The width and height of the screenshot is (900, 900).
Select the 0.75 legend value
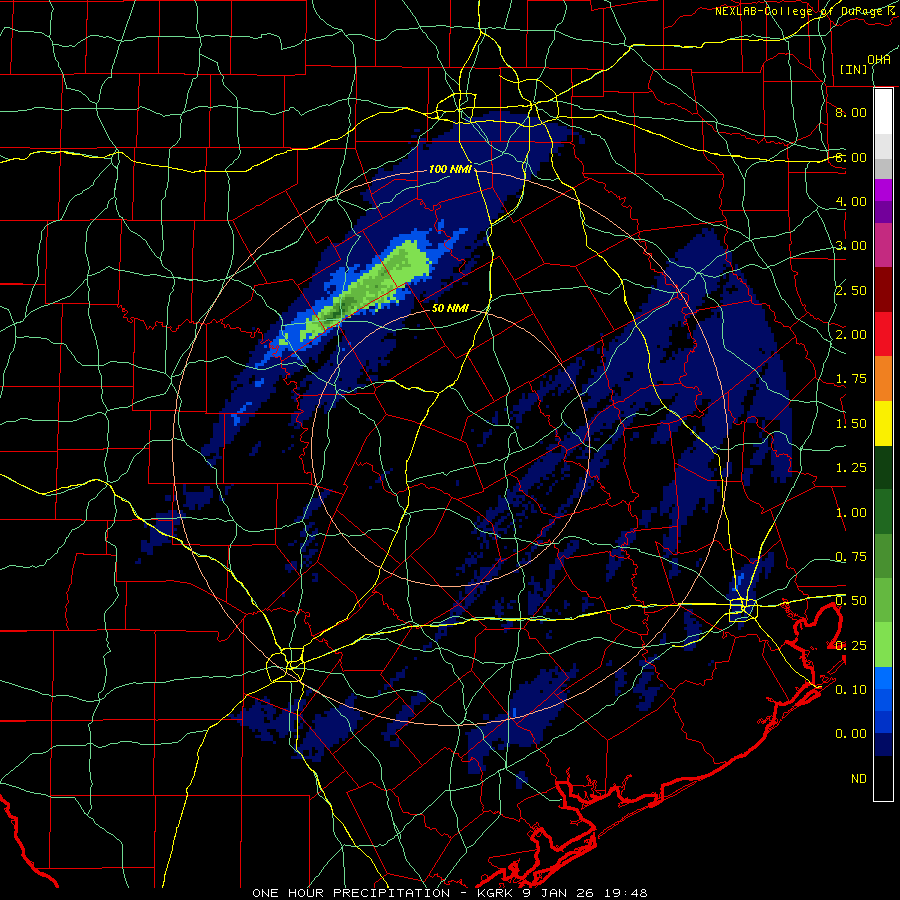tap(851, 557)
